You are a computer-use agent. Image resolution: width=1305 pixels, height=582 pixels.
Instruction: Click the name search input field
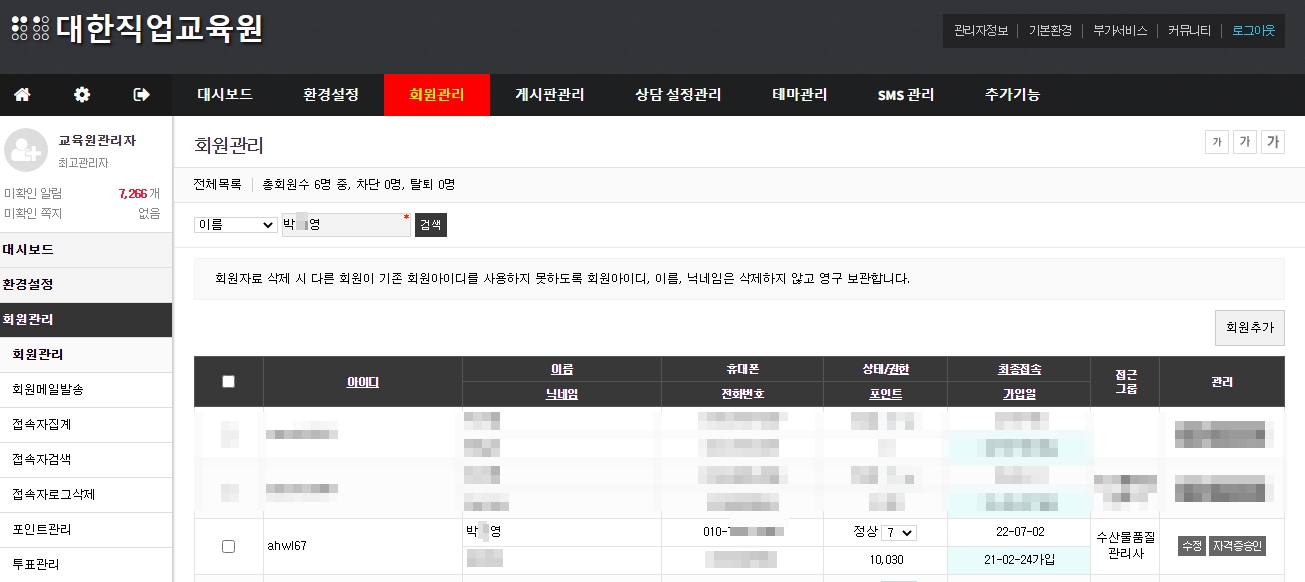pos(346,225)
